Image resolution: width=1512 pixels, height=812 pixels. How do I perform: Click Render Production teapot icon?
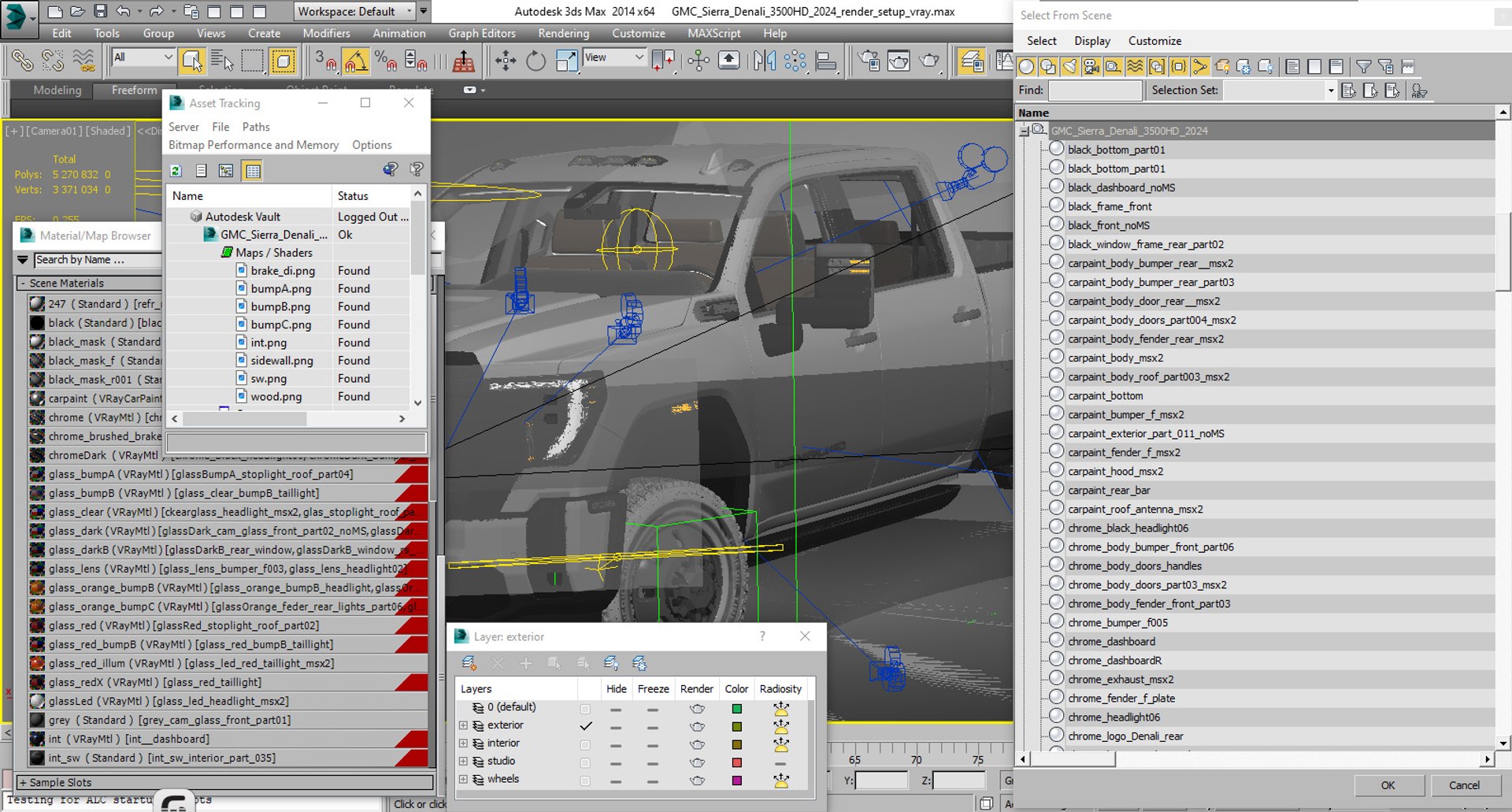click(929, 61)
